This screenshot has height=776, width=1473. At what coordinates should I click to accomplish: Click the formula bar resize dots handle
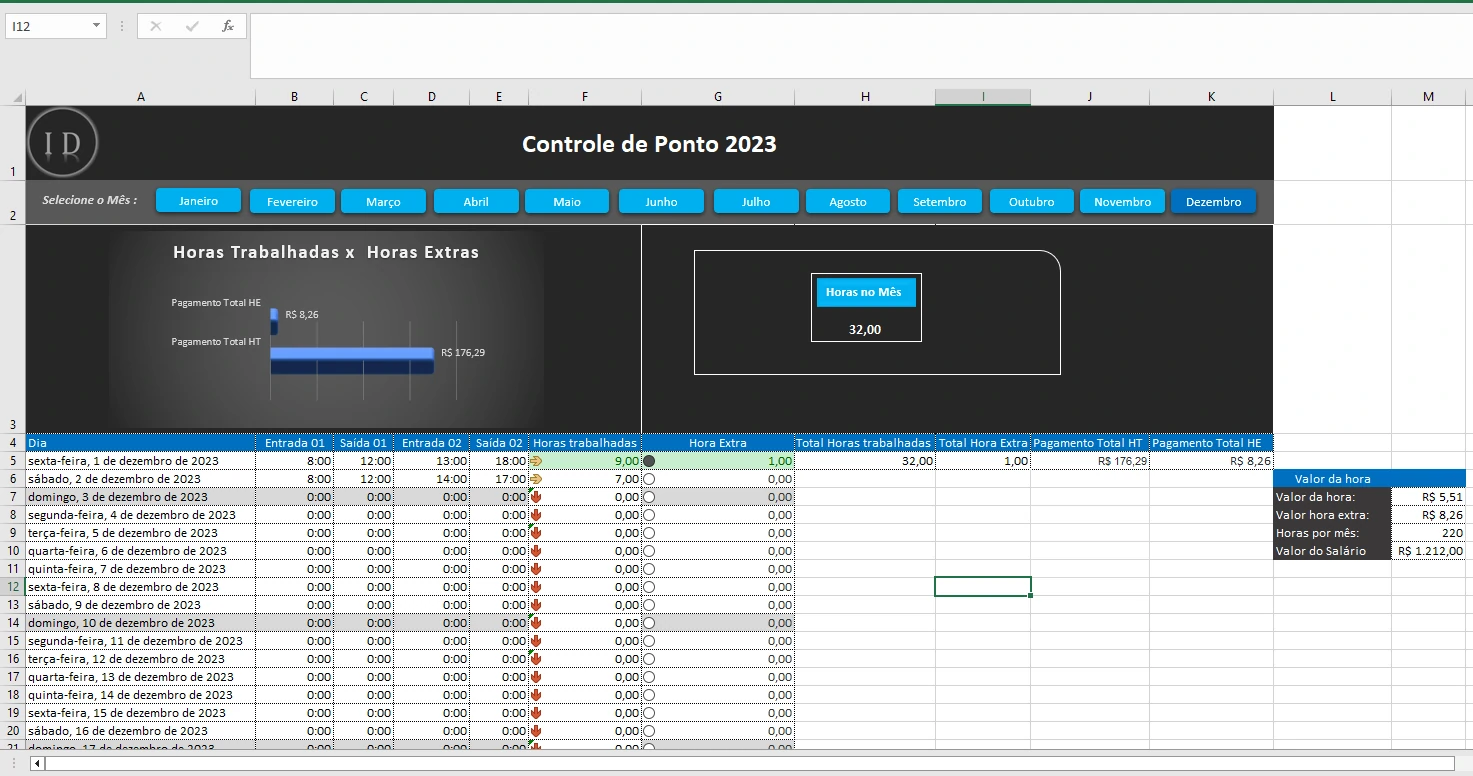click(x=122, y=26)
